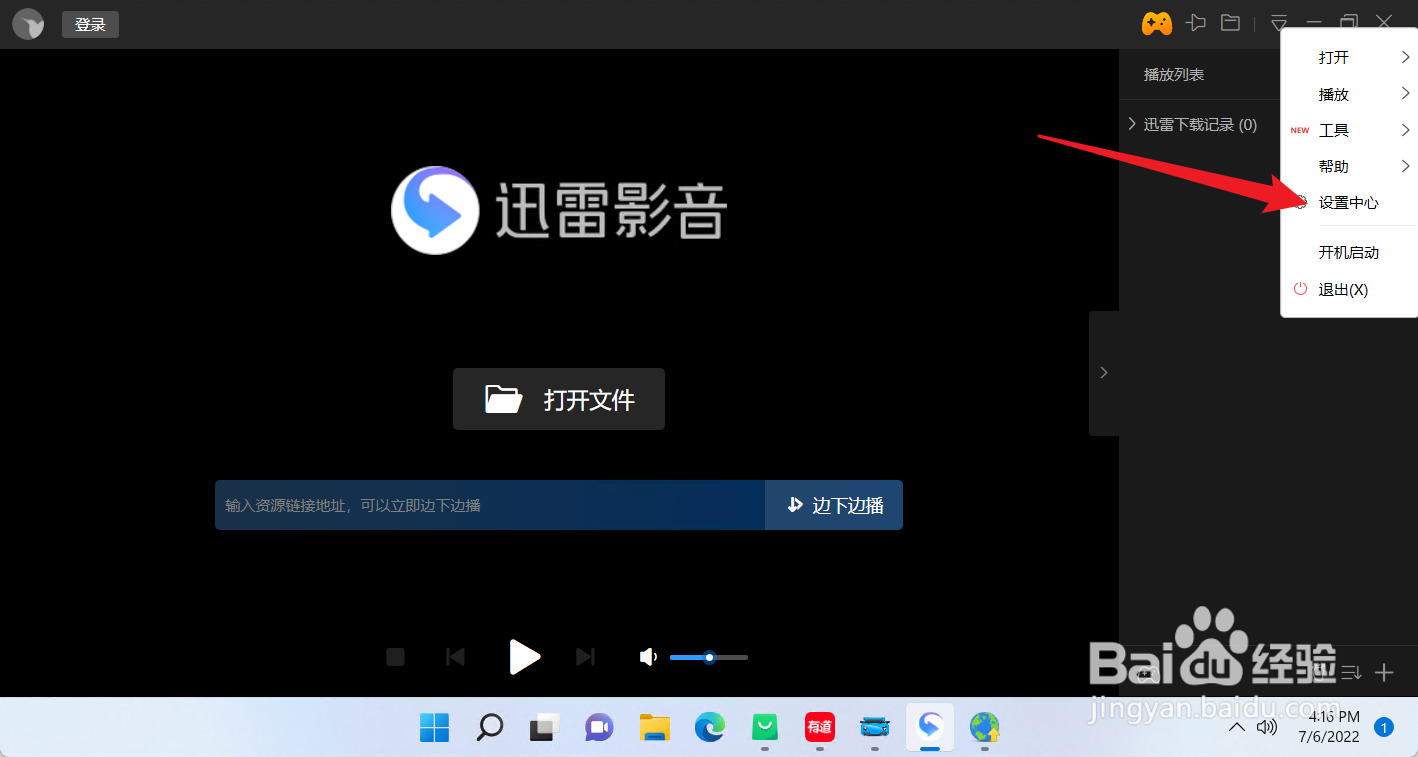
Task: Click the 迅雷影音 taskbar icon
Action: point(930,727)
